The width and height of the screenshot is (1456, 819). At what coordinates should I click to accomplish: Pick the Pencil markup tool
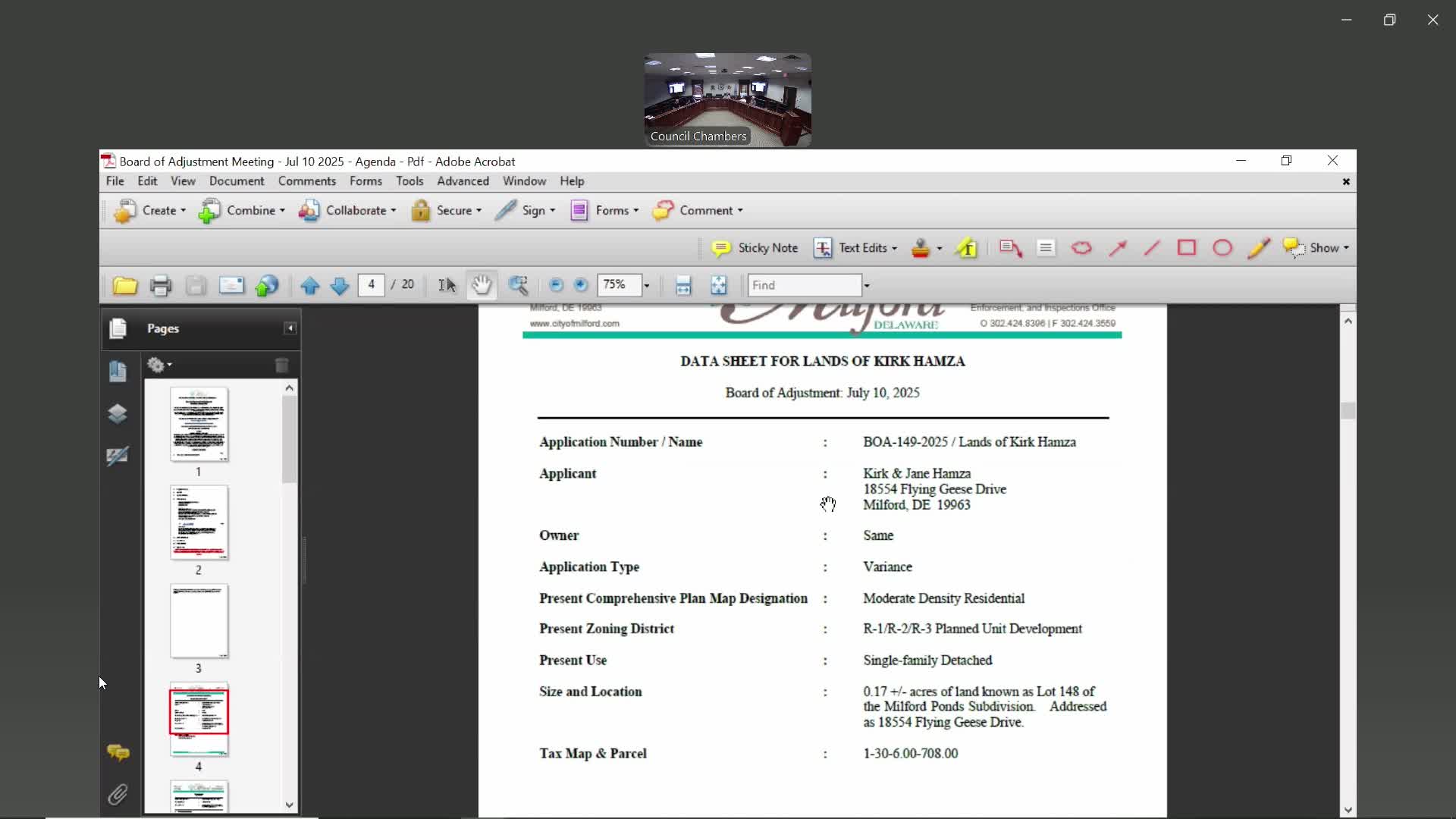click(x=1258, y=248)
